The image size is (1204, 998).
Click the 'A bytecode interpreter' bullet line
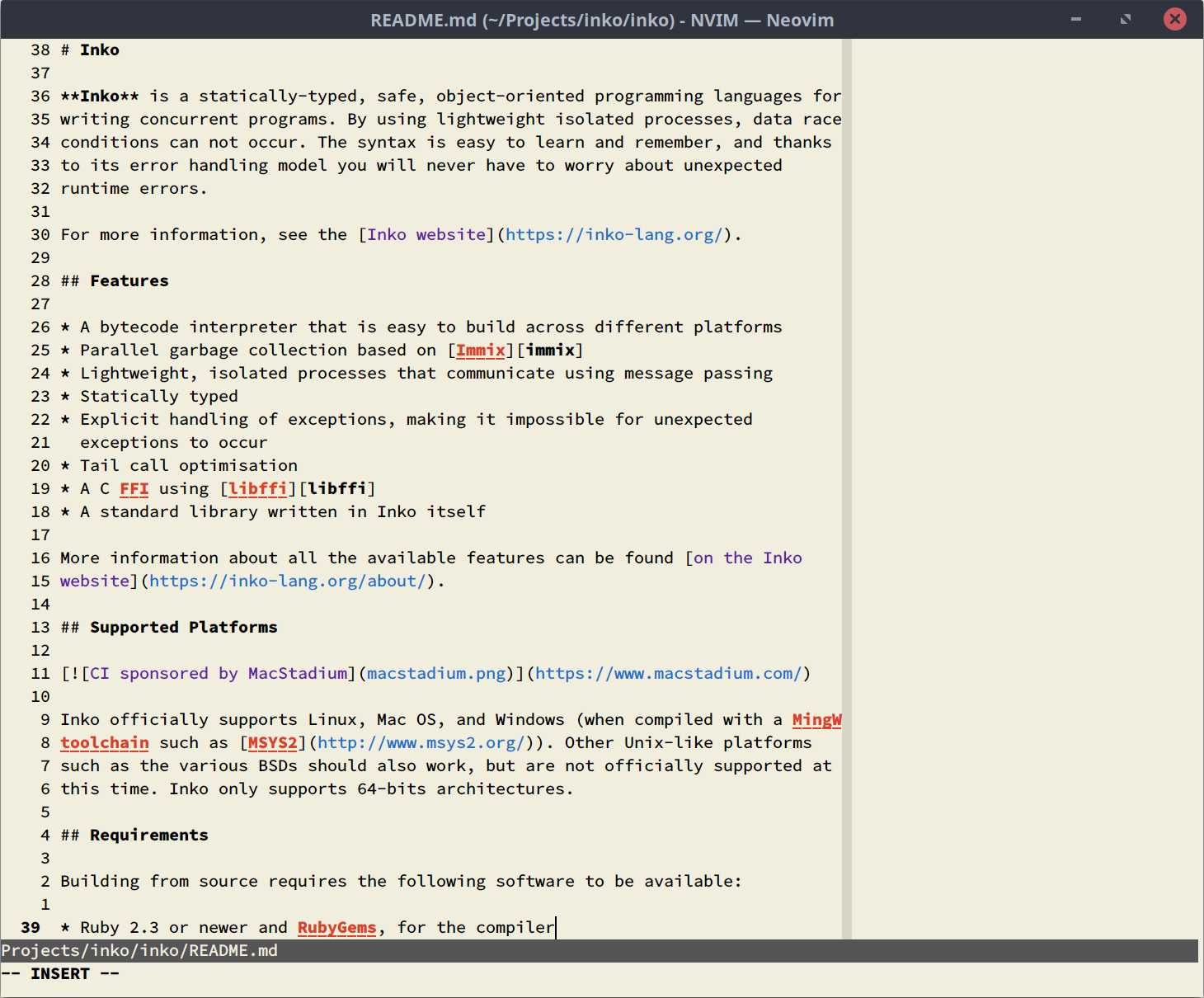pos(421,327)
